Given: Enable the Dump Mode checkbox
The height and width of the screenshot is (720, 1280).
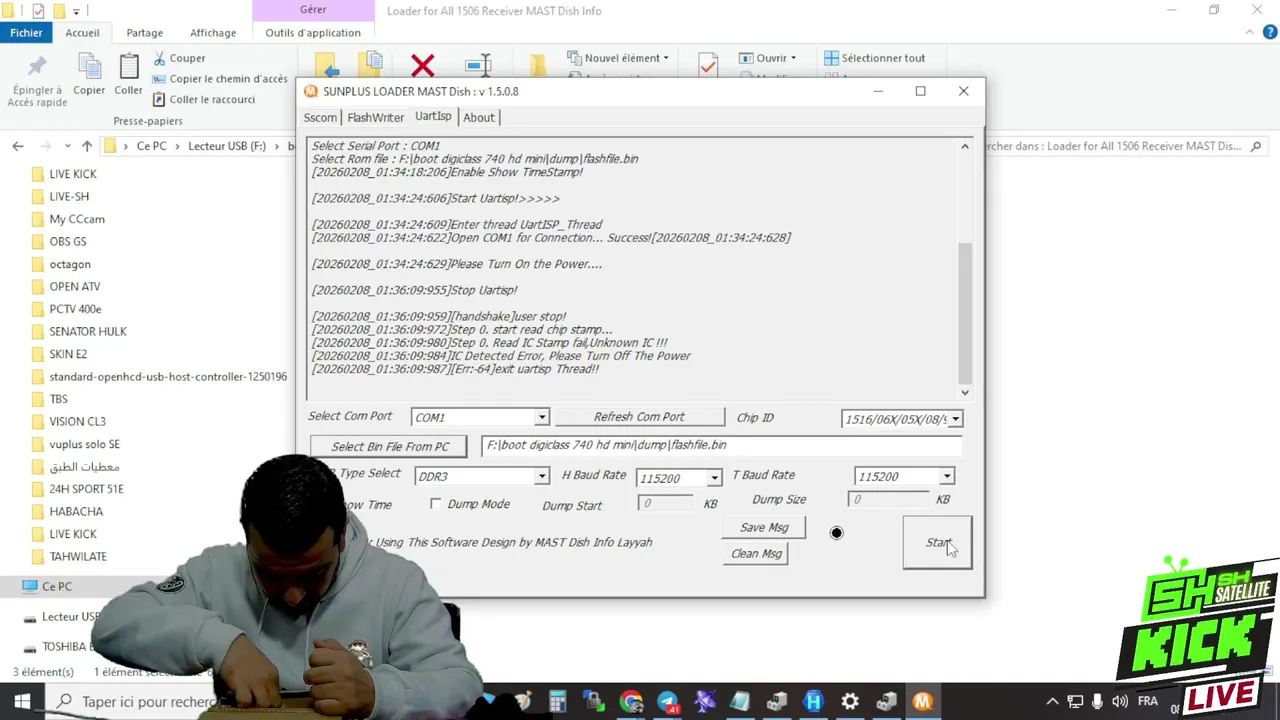Looking at the screenshot, I should tap(436, 504).
